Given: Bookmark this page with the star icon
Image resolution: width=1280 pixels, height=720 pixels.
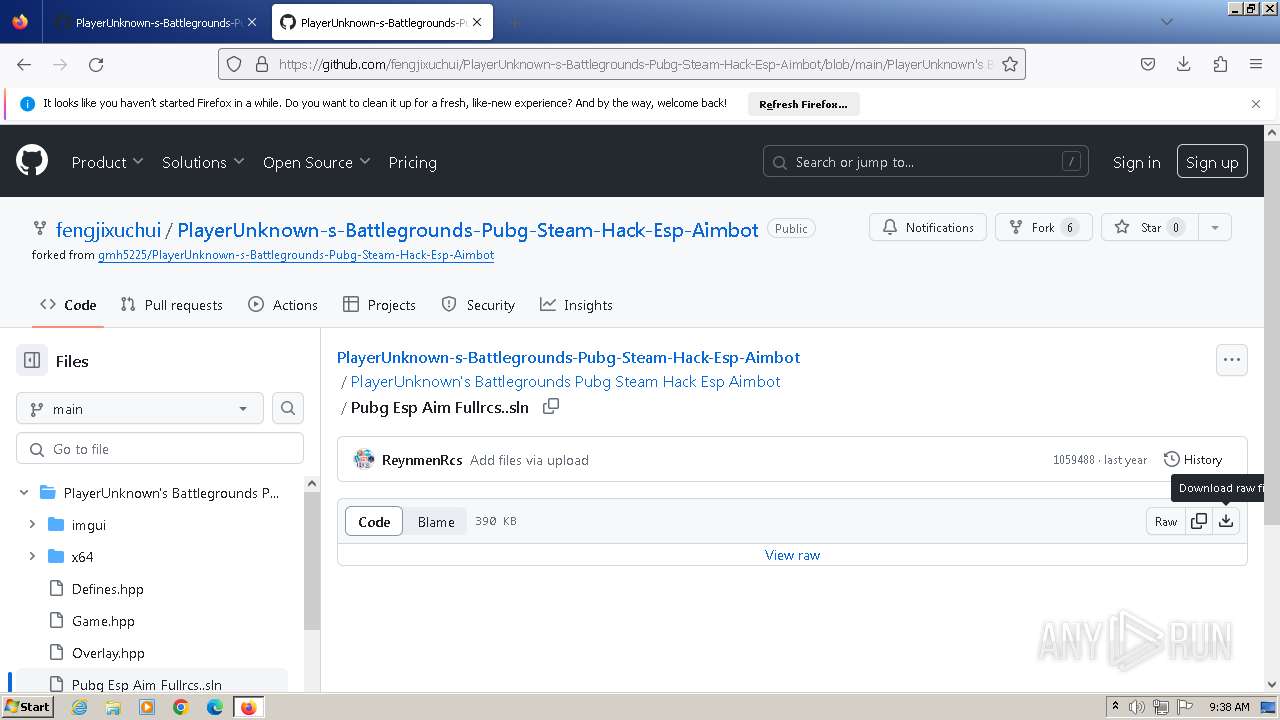Looking at the screenshot, I should tap(1010, 64).
